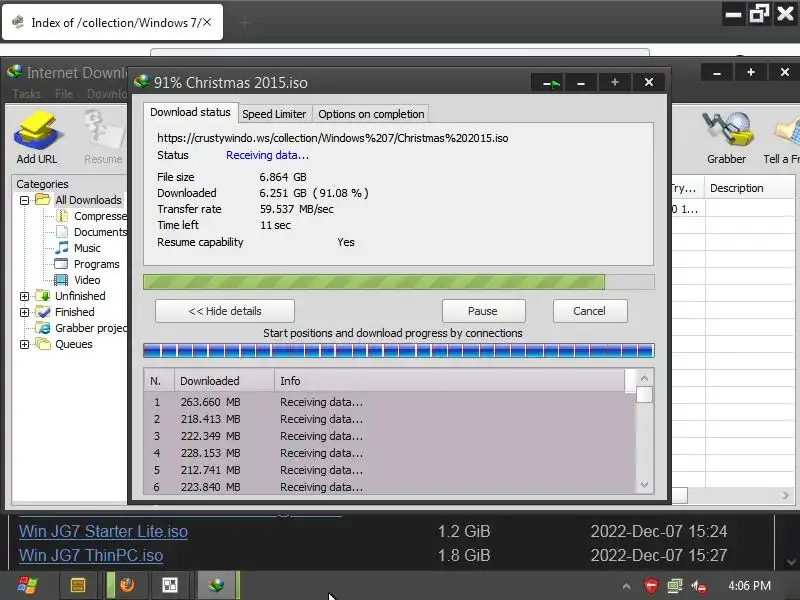
Task: Select connection row with 223.840 MB
Action: (x=390, y=487)
